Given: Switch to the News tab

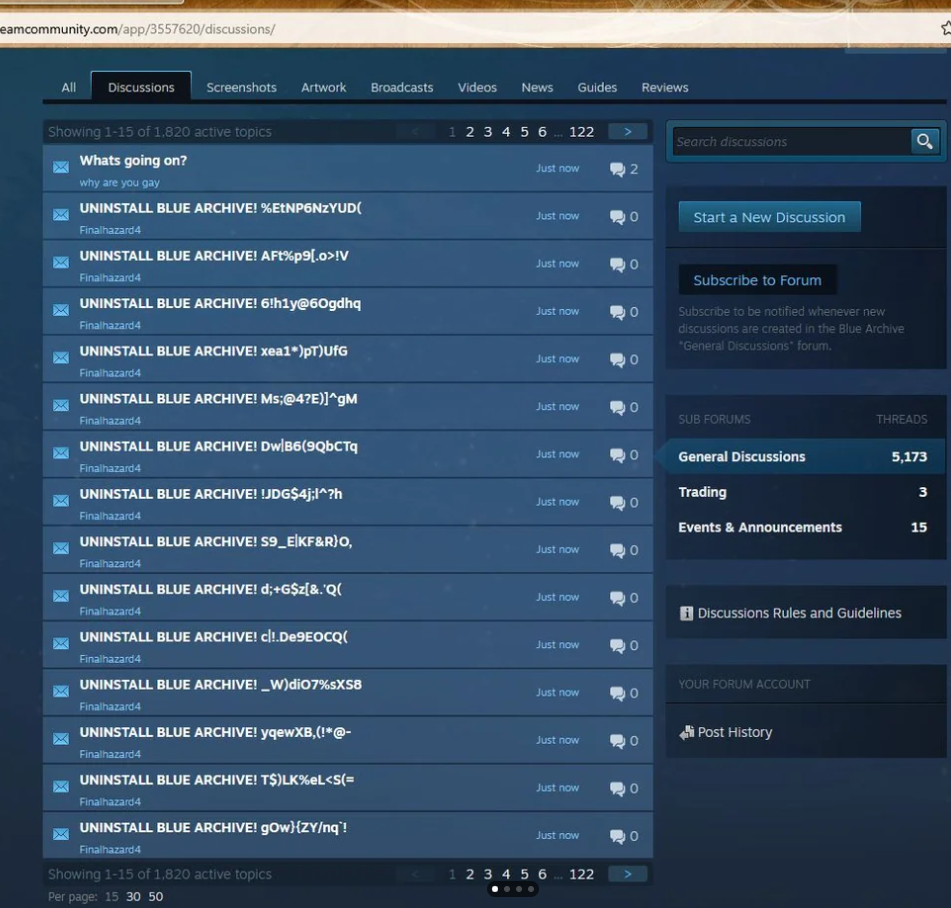Looking at the screenshot, I should 537,87.
